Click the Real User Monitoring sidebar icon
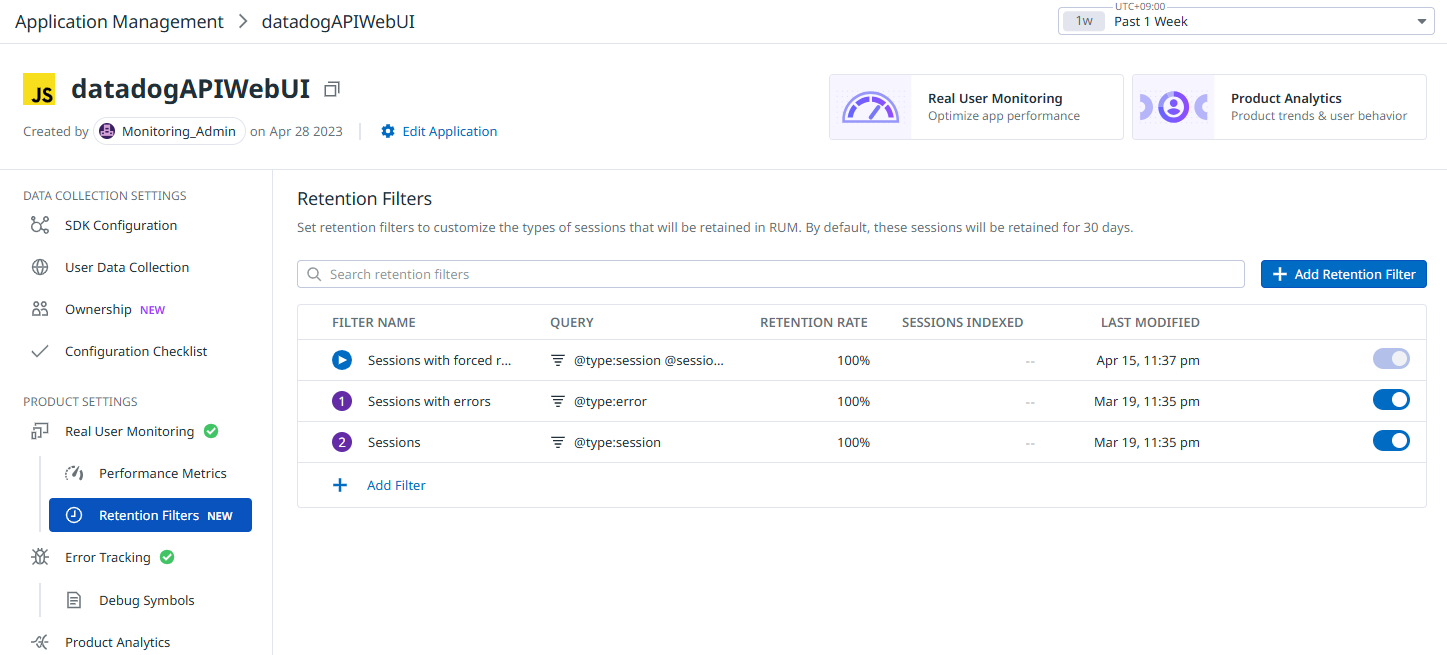 click(x=40, y=431)
